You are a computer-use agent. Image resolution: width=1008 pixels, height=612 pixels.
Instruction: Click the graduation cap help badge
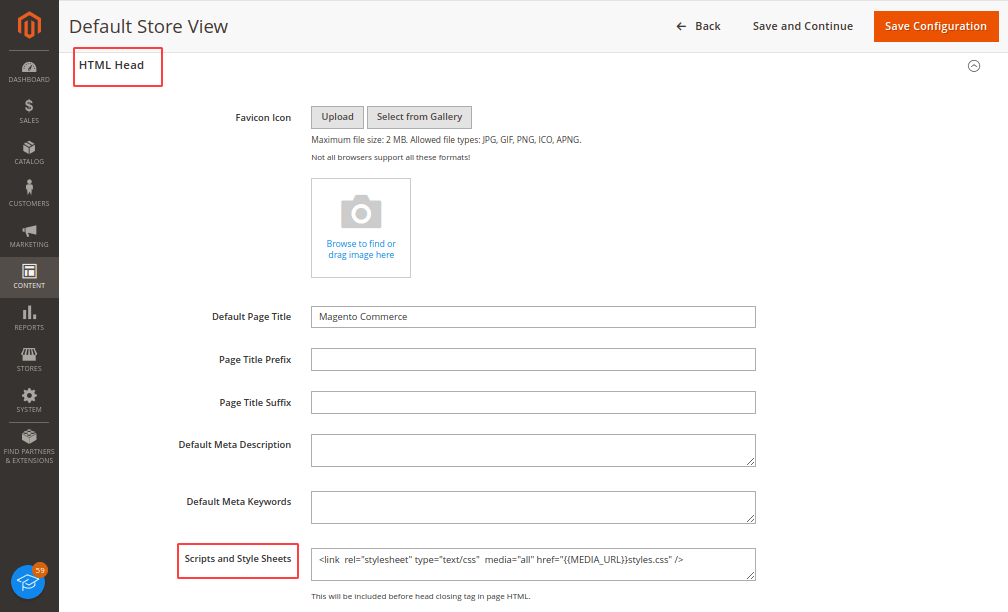tap(29, 581)
